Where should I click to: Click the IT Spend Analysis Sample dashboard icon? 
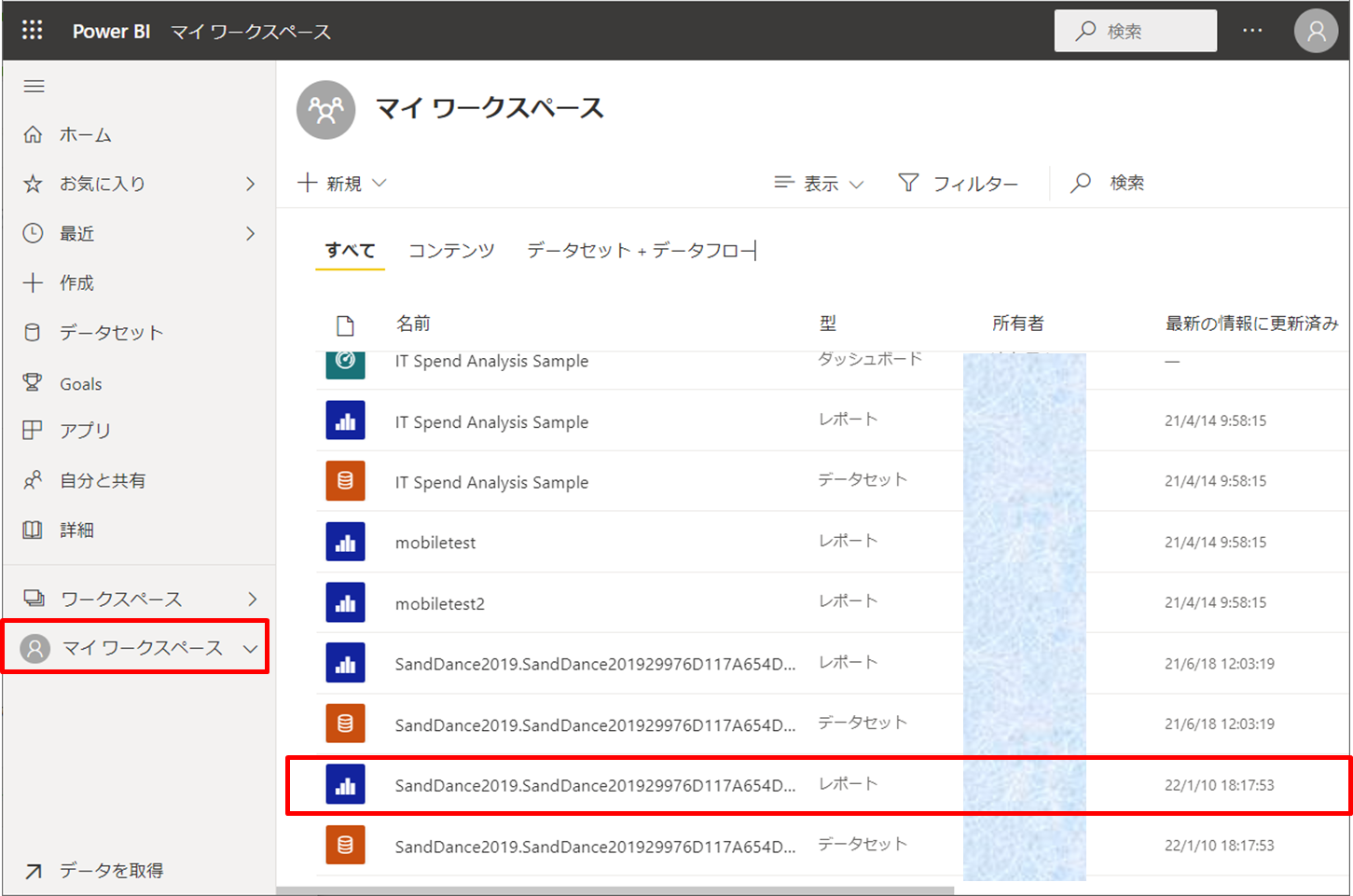pos(345,364)
